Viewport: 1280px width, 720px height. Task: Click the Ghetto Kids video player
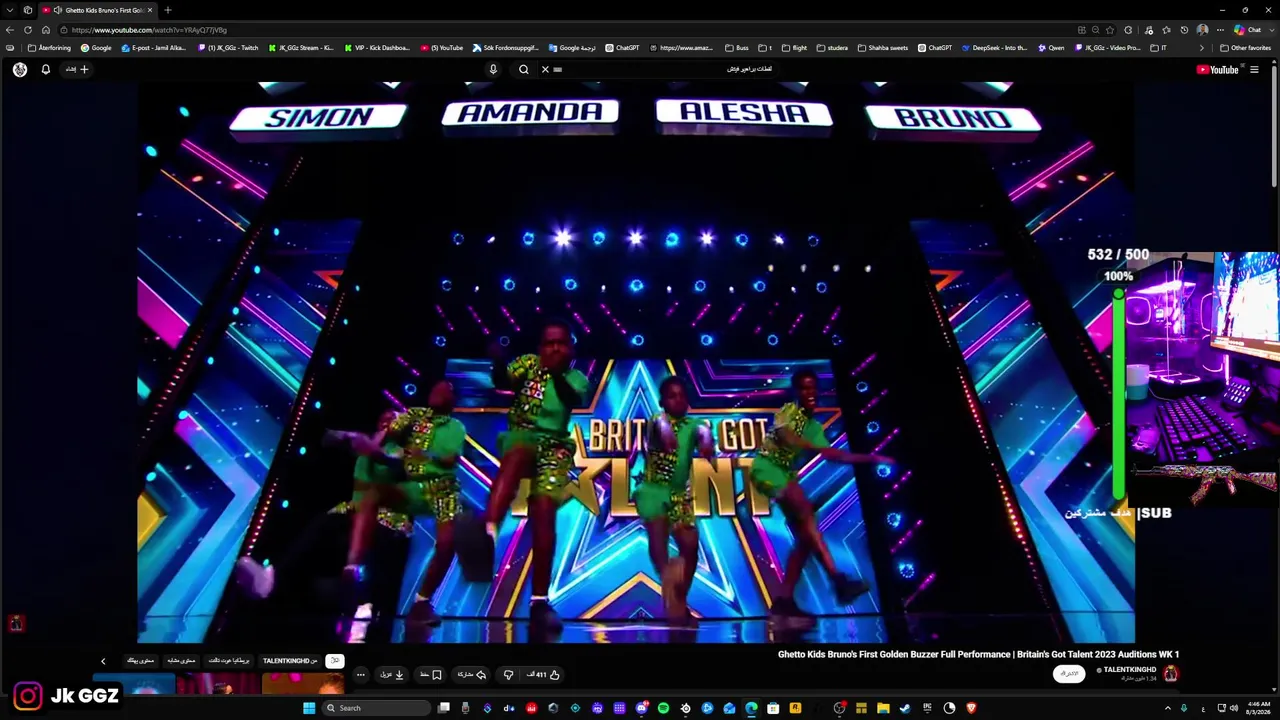pos(636,362)
